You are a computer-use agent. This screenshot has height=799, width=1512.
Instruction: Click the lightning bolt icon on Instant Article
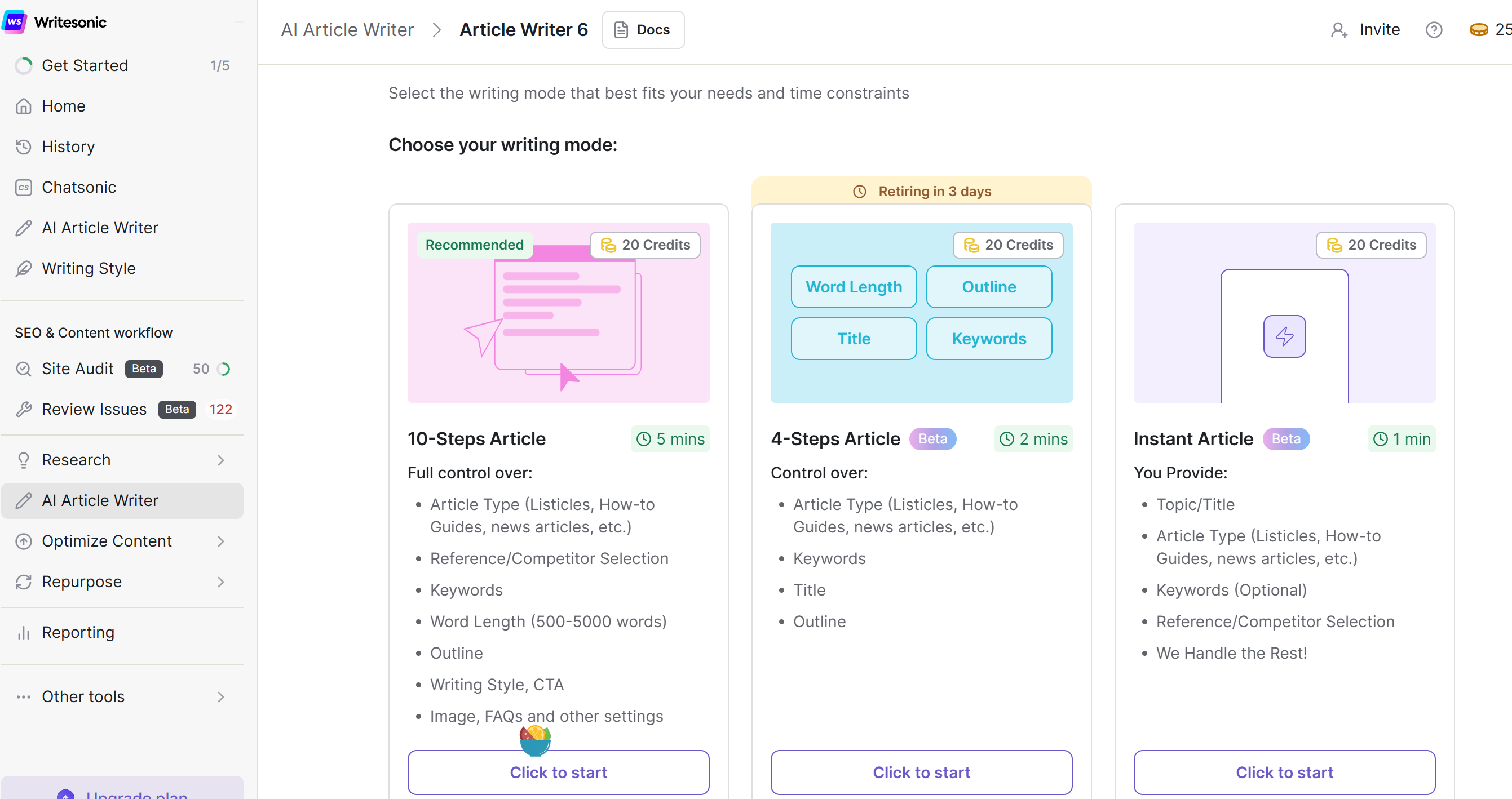(x=1284, y=336)
